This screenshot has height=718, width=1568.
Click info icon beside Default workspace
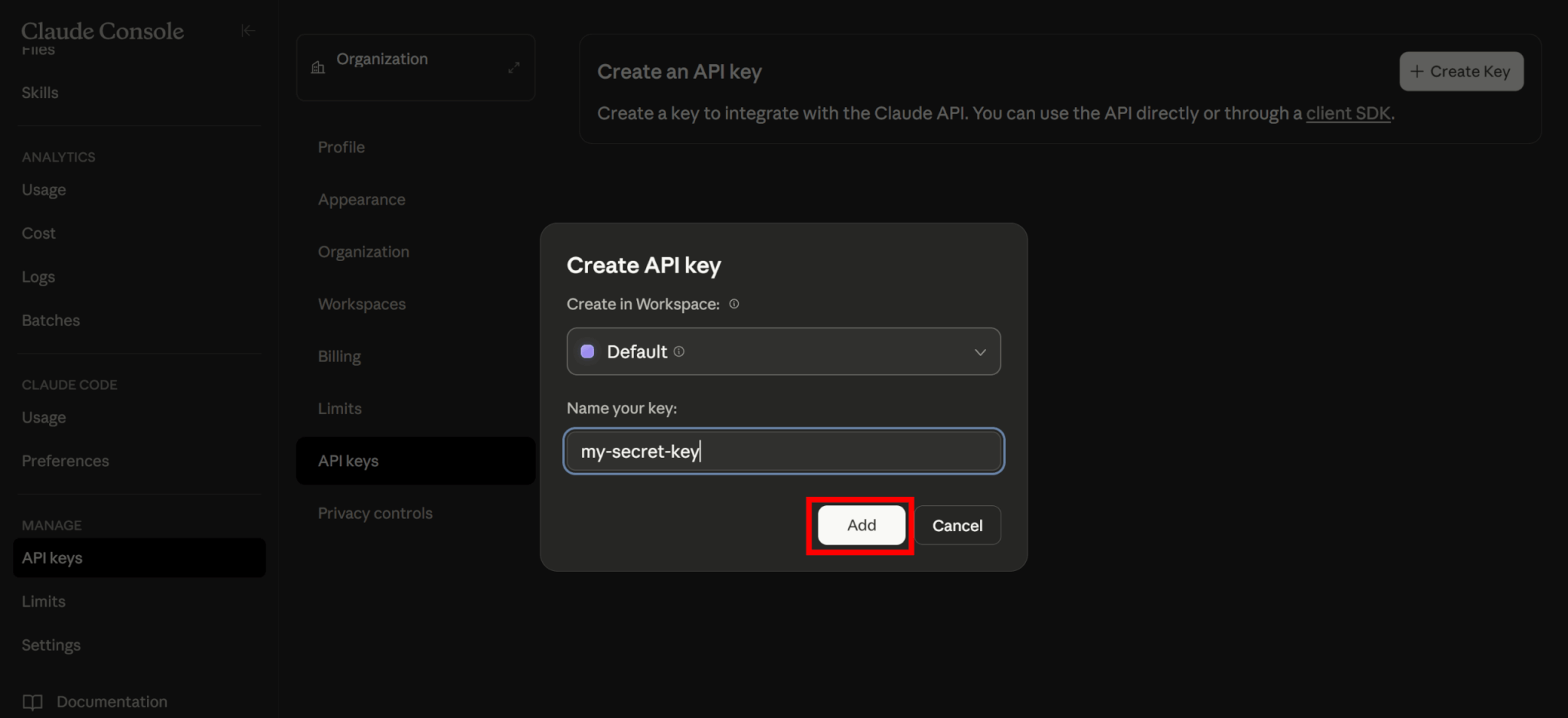679,351
